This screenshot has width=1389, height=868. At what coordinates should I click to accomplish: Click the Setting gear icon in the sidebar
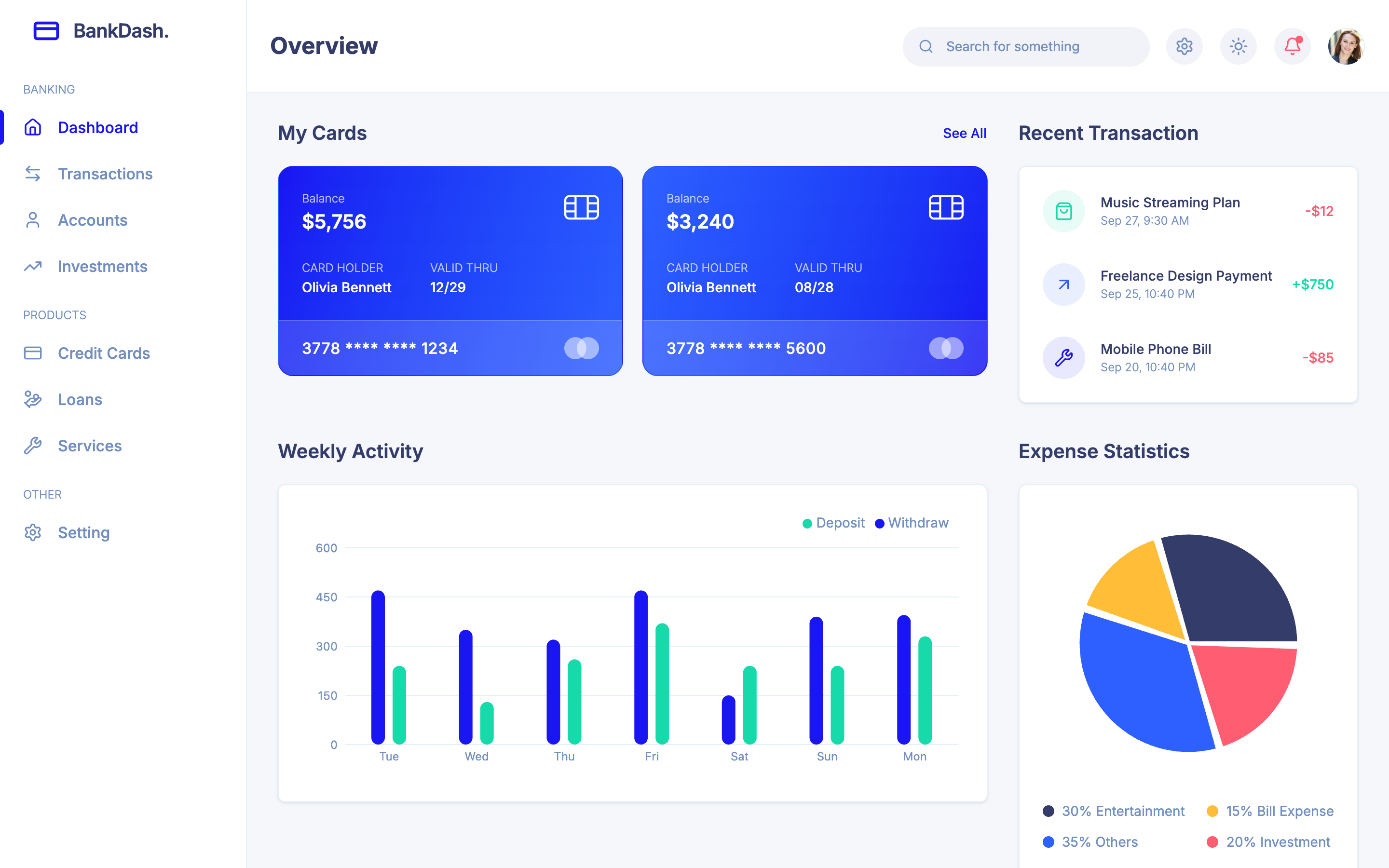[33, 532]
